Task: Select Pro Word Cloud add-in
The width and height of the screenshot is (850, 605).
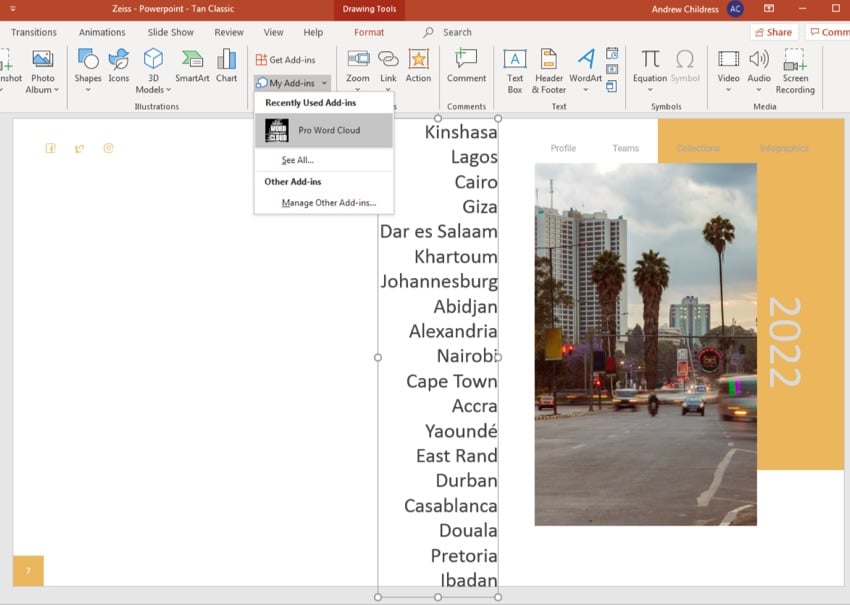Action: tap(323, 130)
